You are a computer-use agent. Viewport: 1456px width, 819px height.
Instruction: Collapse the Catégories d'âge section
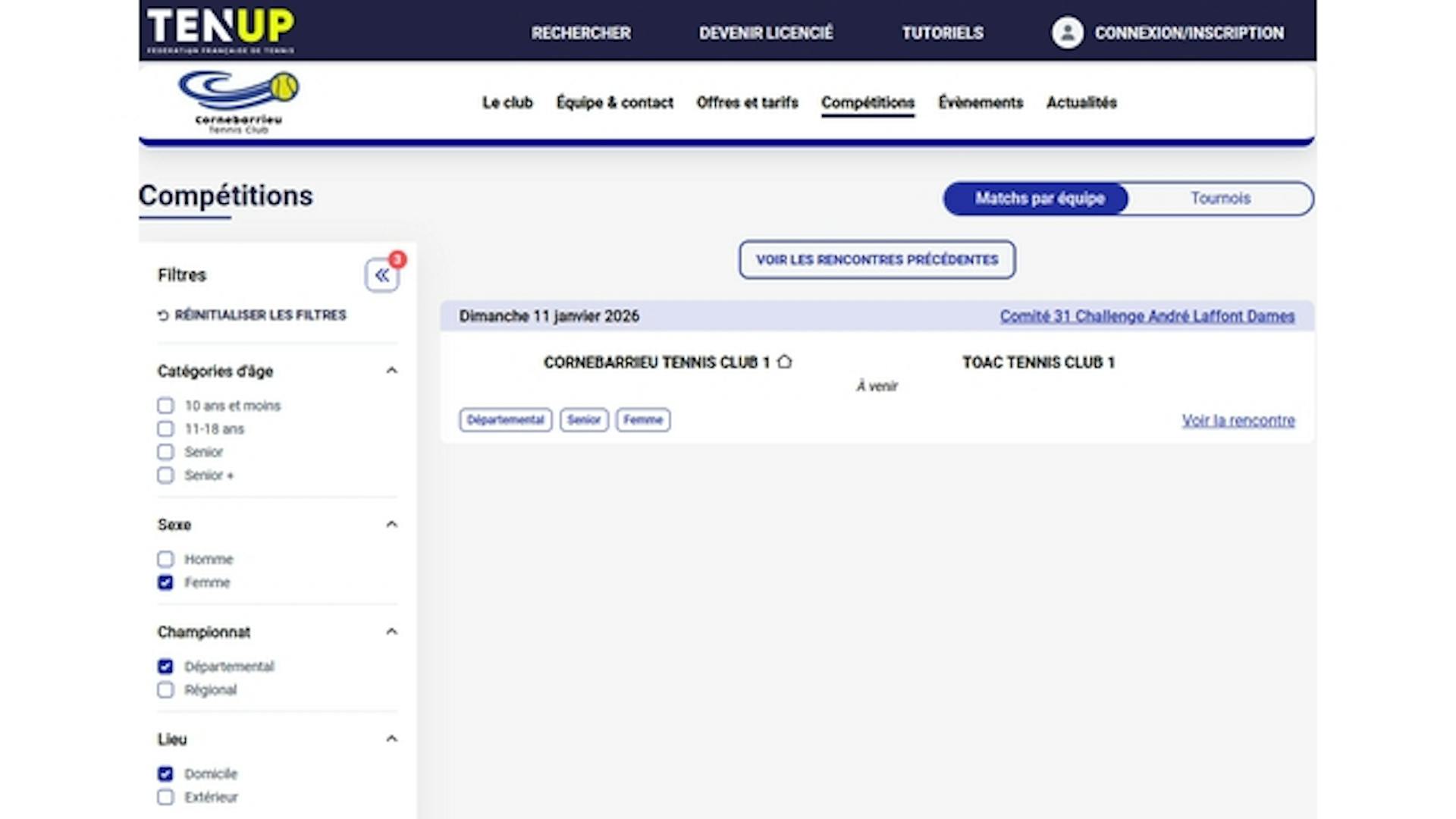(x=391, y=371)
